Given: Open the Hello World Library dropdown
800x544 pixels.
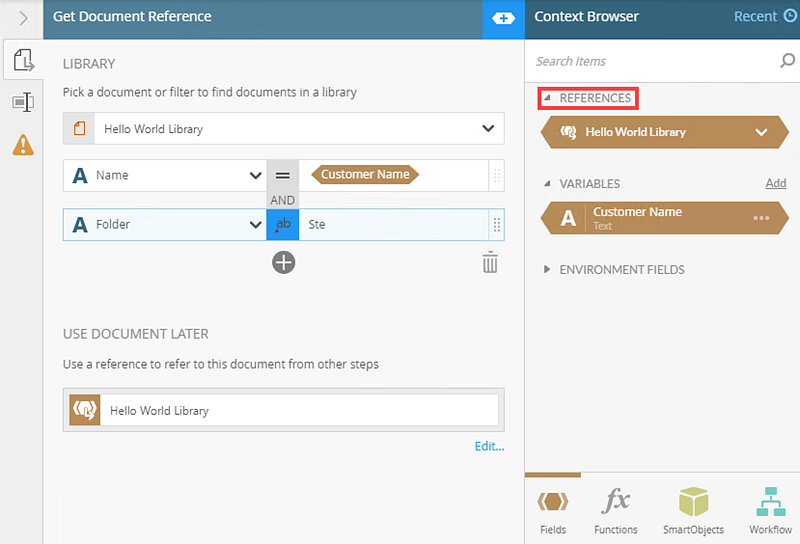Looking at the screenshot, I should click(x=488, y=128).
